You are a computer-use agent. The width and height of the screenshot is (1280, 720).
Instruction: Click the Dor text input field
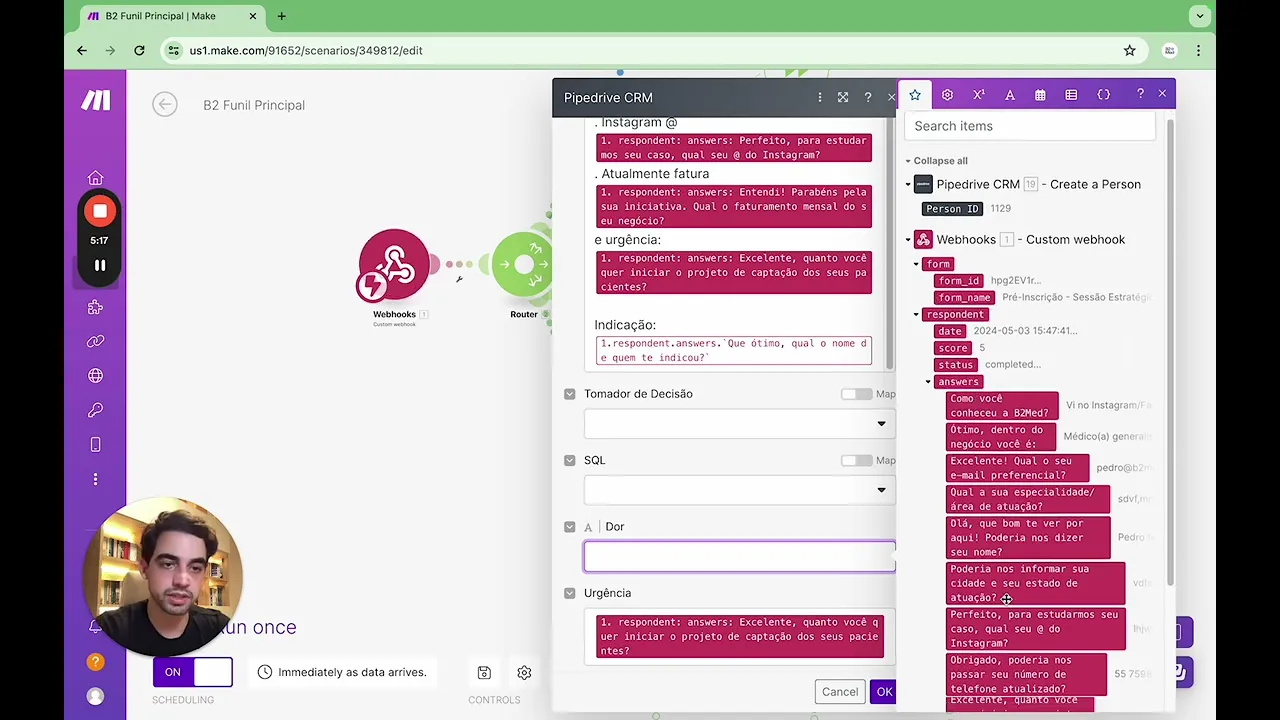click(739, 557)
